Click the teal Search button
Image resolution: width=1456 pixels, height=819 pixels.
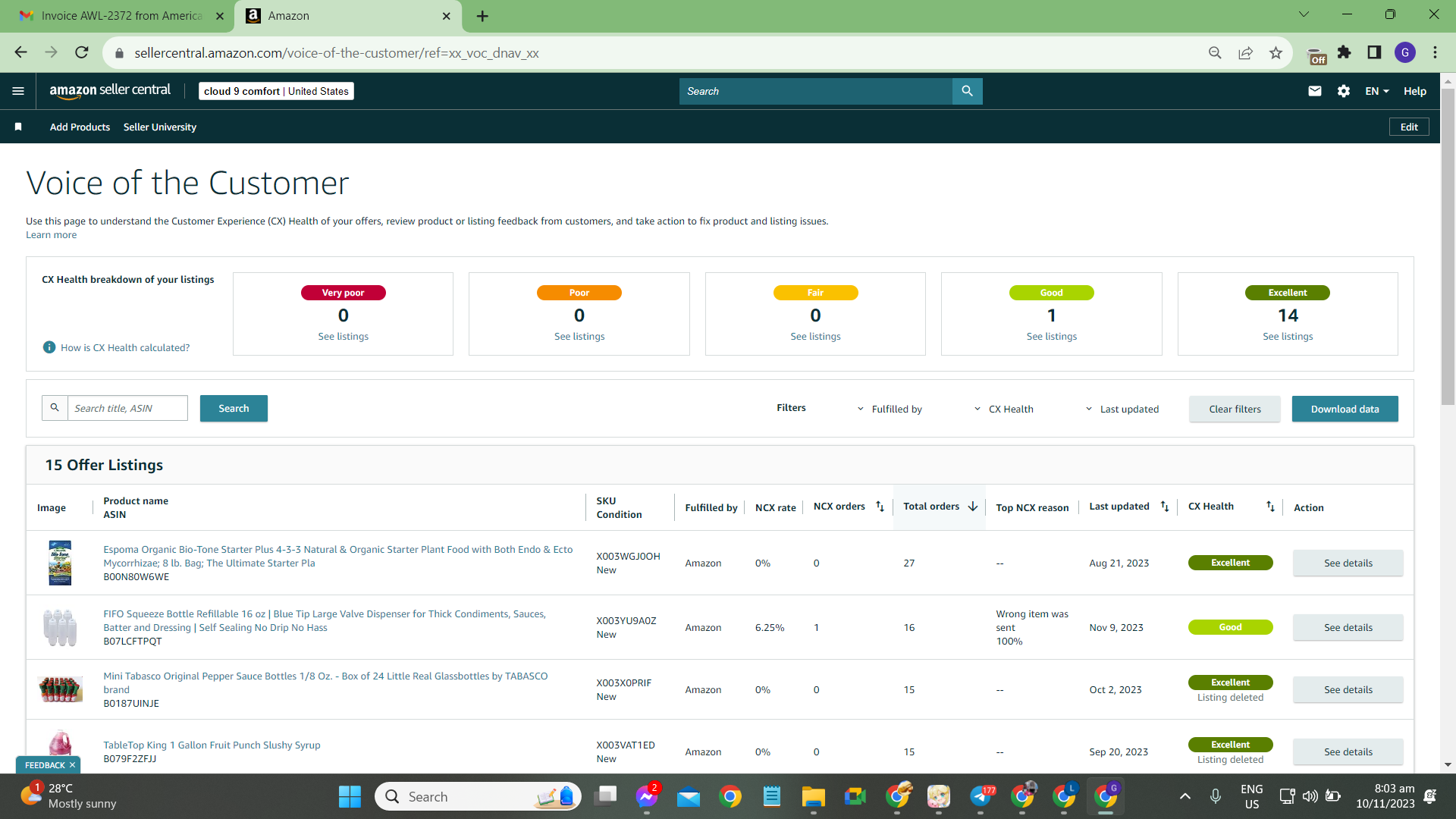pyautogui.click(x=234, y=408)
